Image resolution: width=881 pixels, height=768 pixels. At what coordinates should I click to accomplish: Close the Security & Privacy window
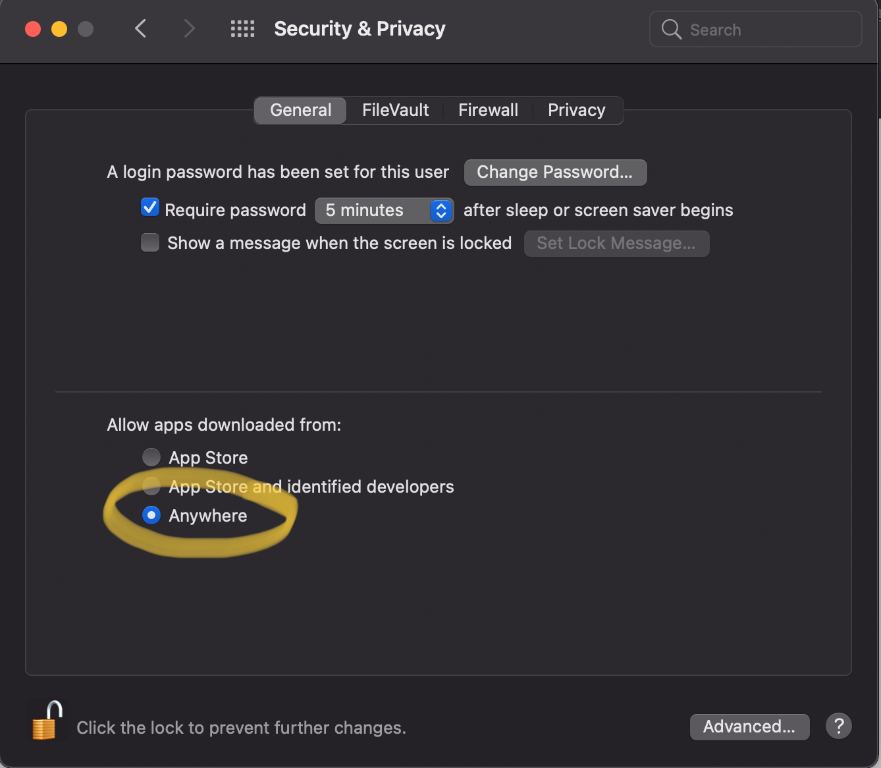33,29
